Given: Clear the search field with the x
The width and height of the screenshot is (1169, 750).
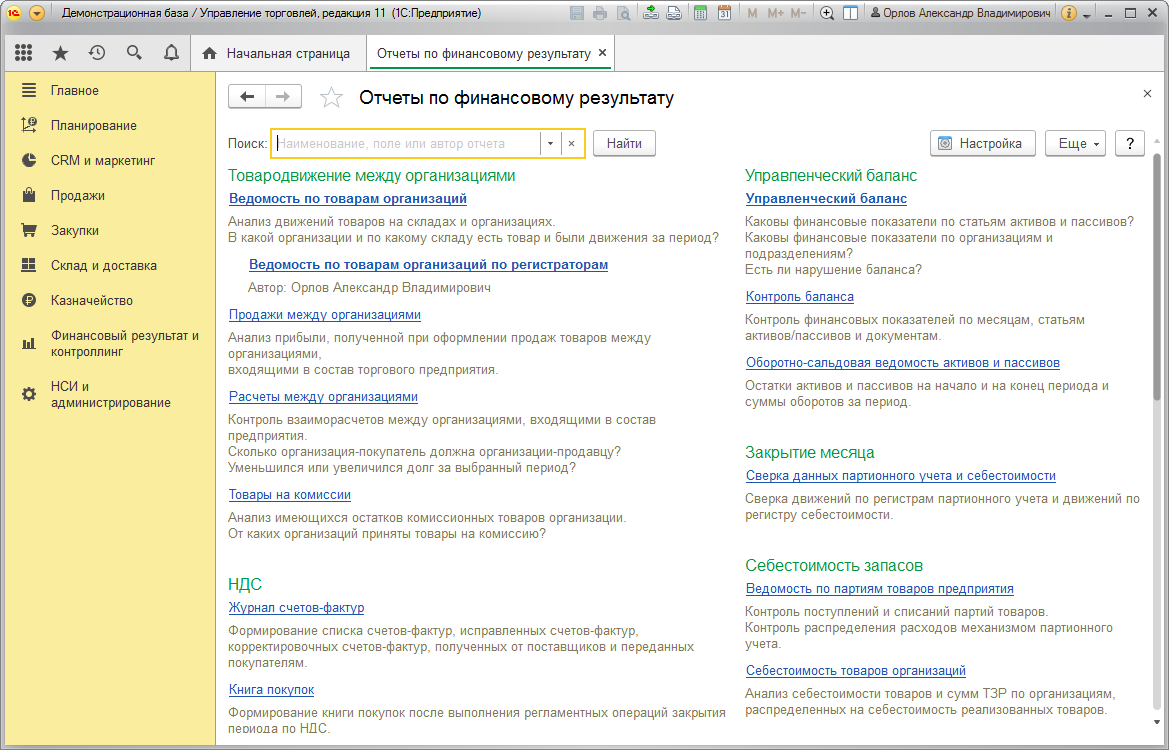Looking at the screenshot, I should 571,144.
